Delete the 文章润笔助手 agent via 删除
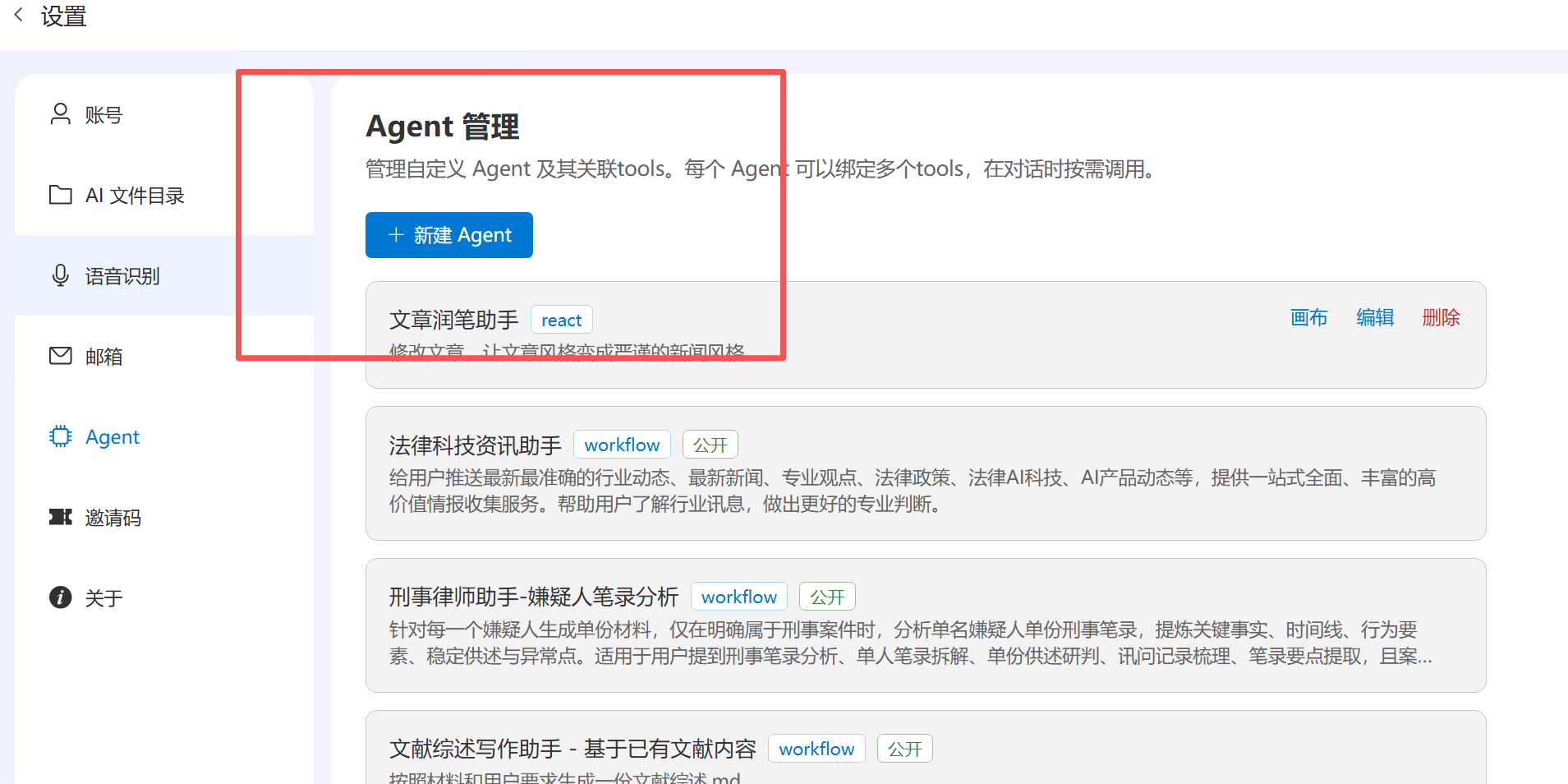 [1441, 318]
